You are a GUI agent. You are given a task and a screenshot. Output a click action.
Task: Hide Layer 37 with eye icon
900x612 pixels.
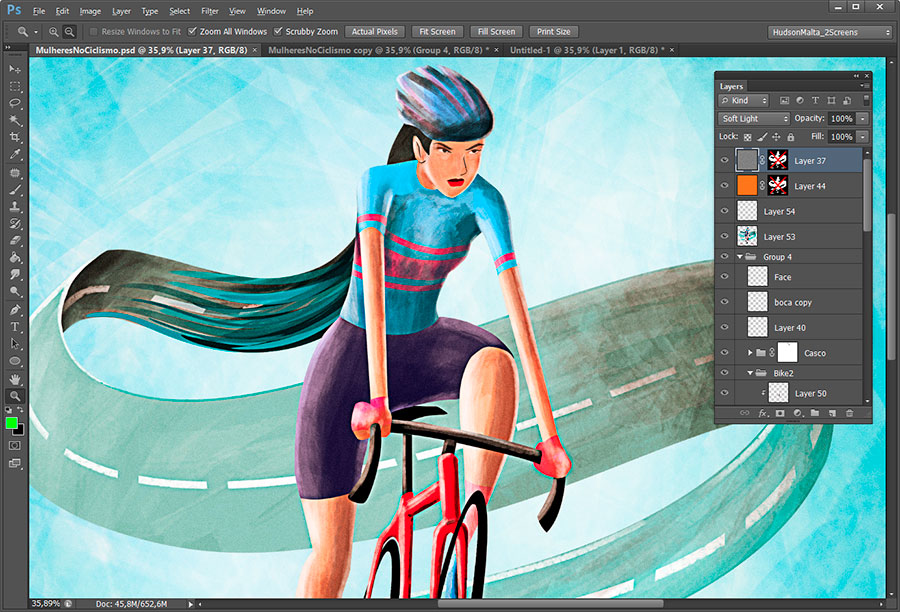(725, 161)
